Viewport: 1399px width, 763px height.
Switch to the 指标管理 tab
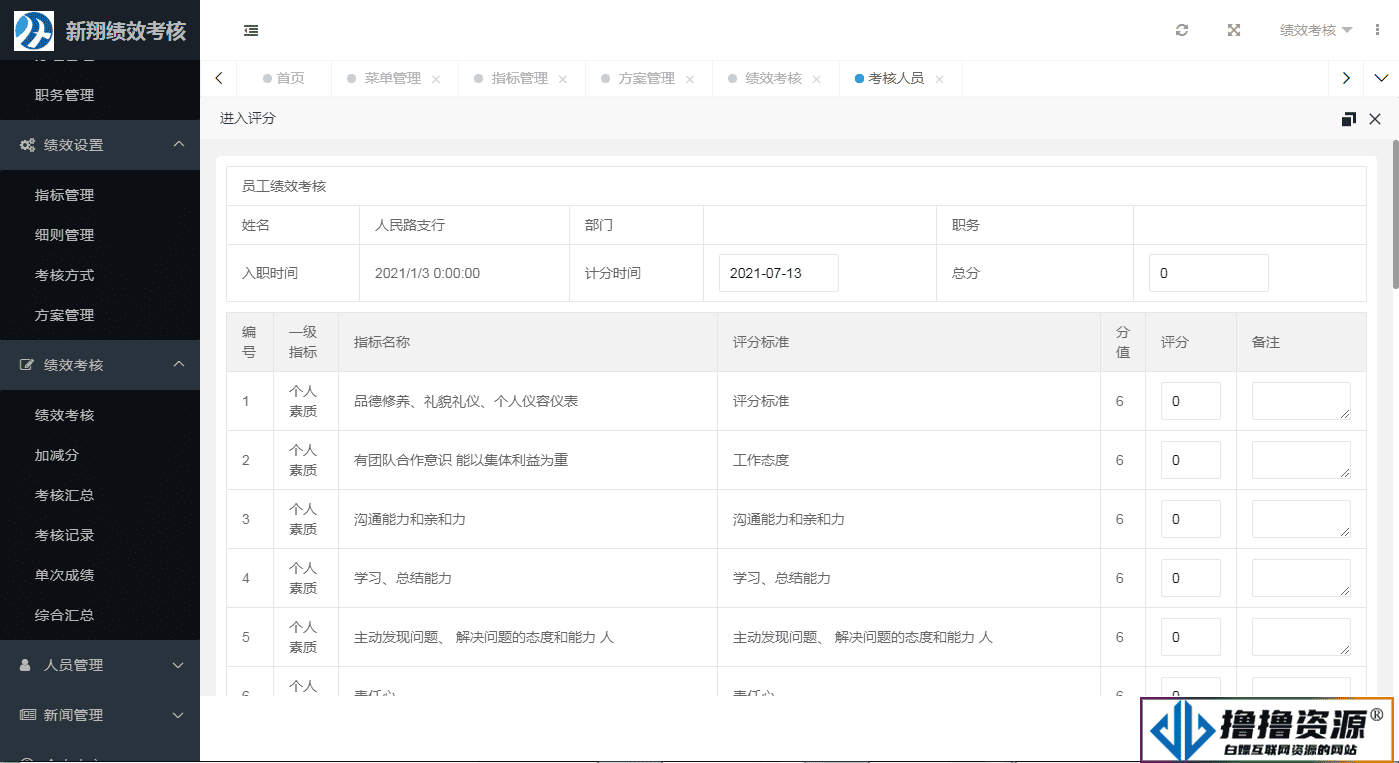(x=520, y=78)
